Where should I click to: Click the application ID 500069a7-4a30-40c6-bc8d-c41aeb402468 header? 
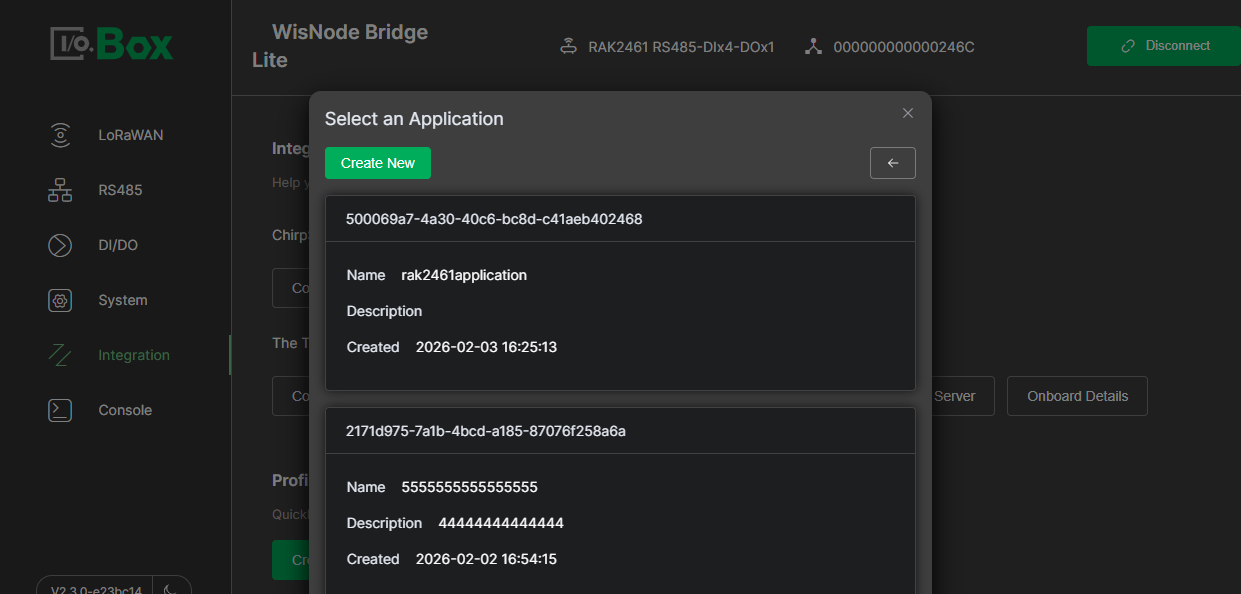(620, 217)
